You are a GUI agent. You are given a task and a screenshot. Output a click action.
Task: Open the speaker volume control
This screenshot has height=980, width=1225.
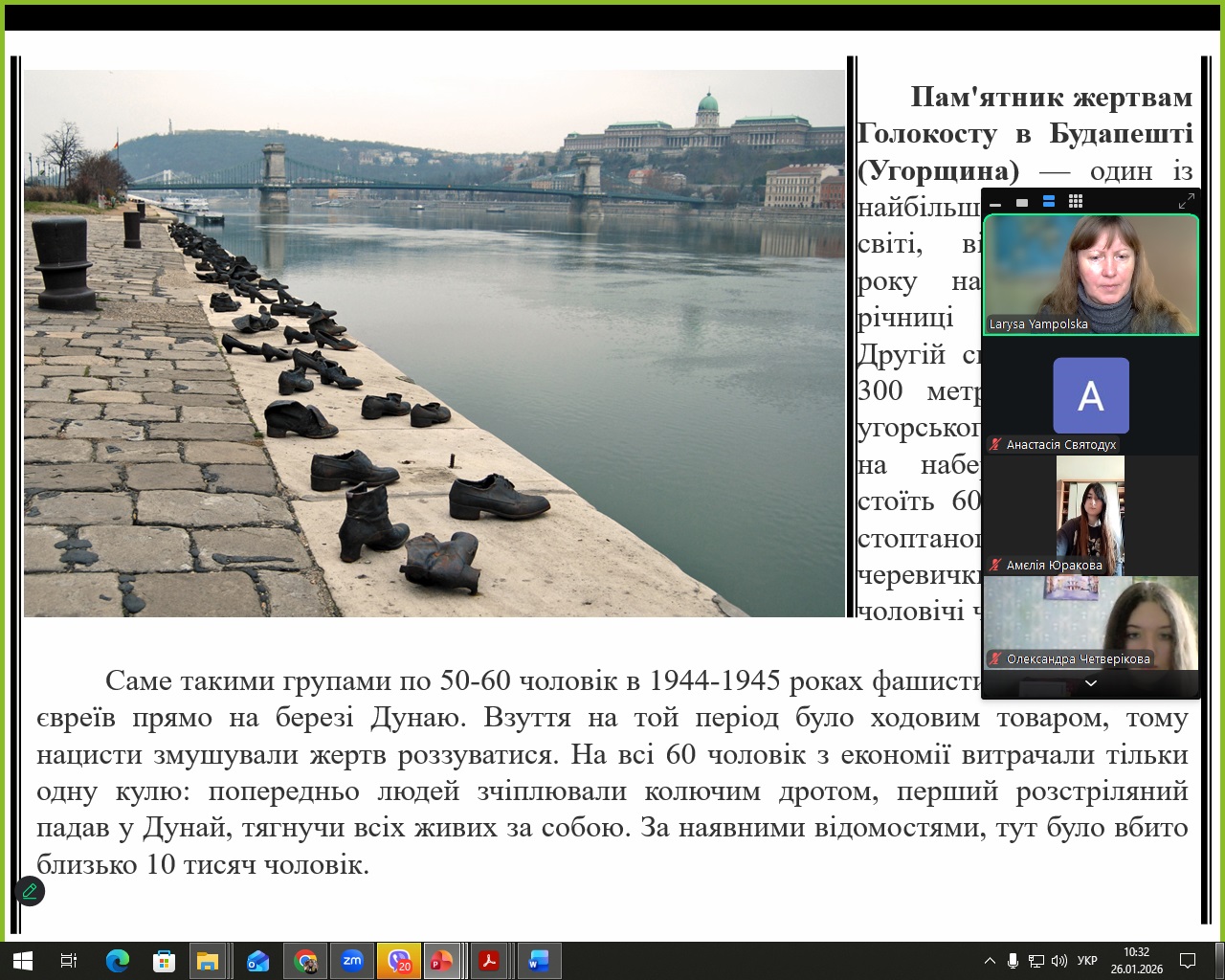[1058, 961]
